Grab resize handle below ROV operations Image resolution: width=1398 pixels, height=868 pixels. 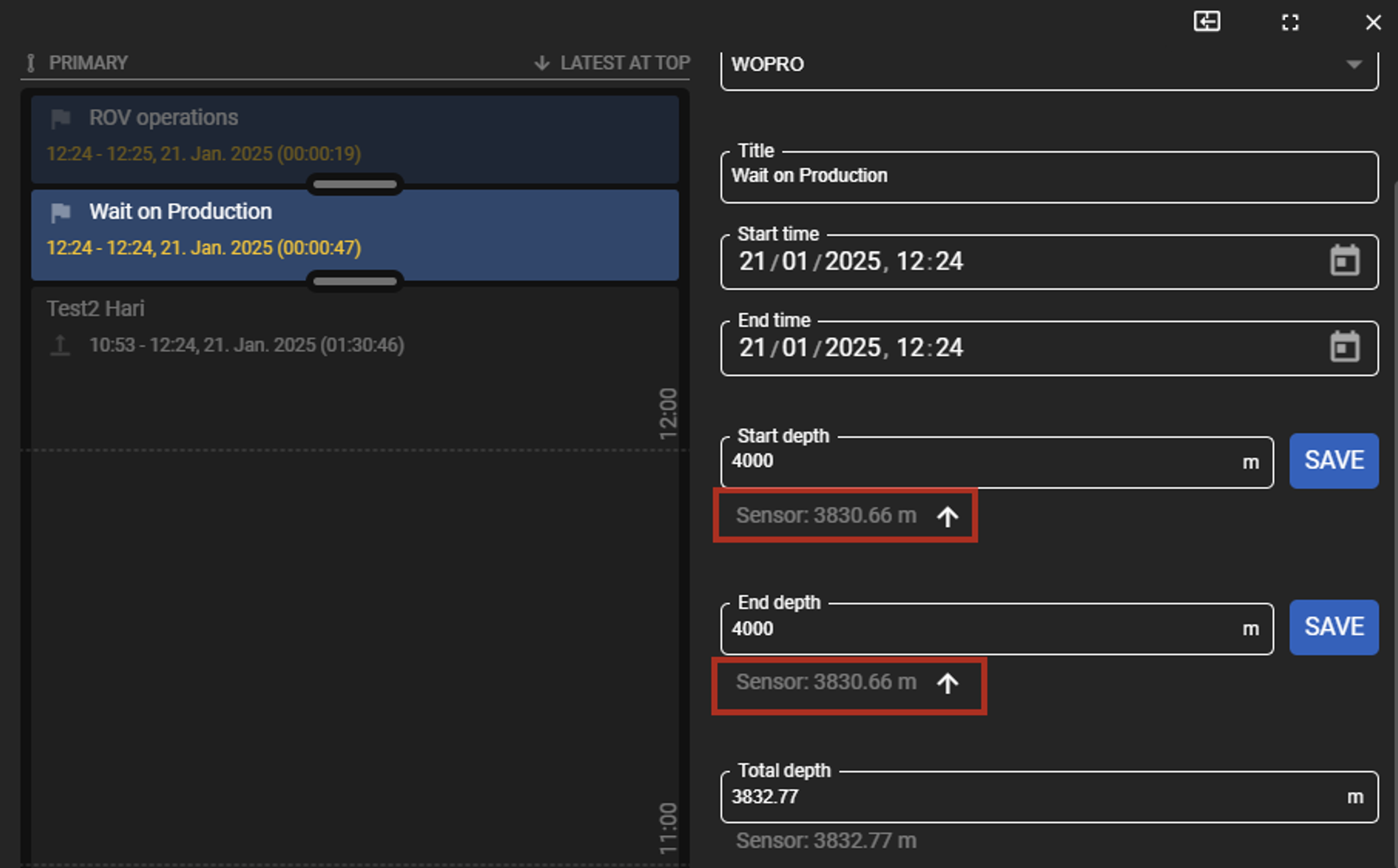355,185
